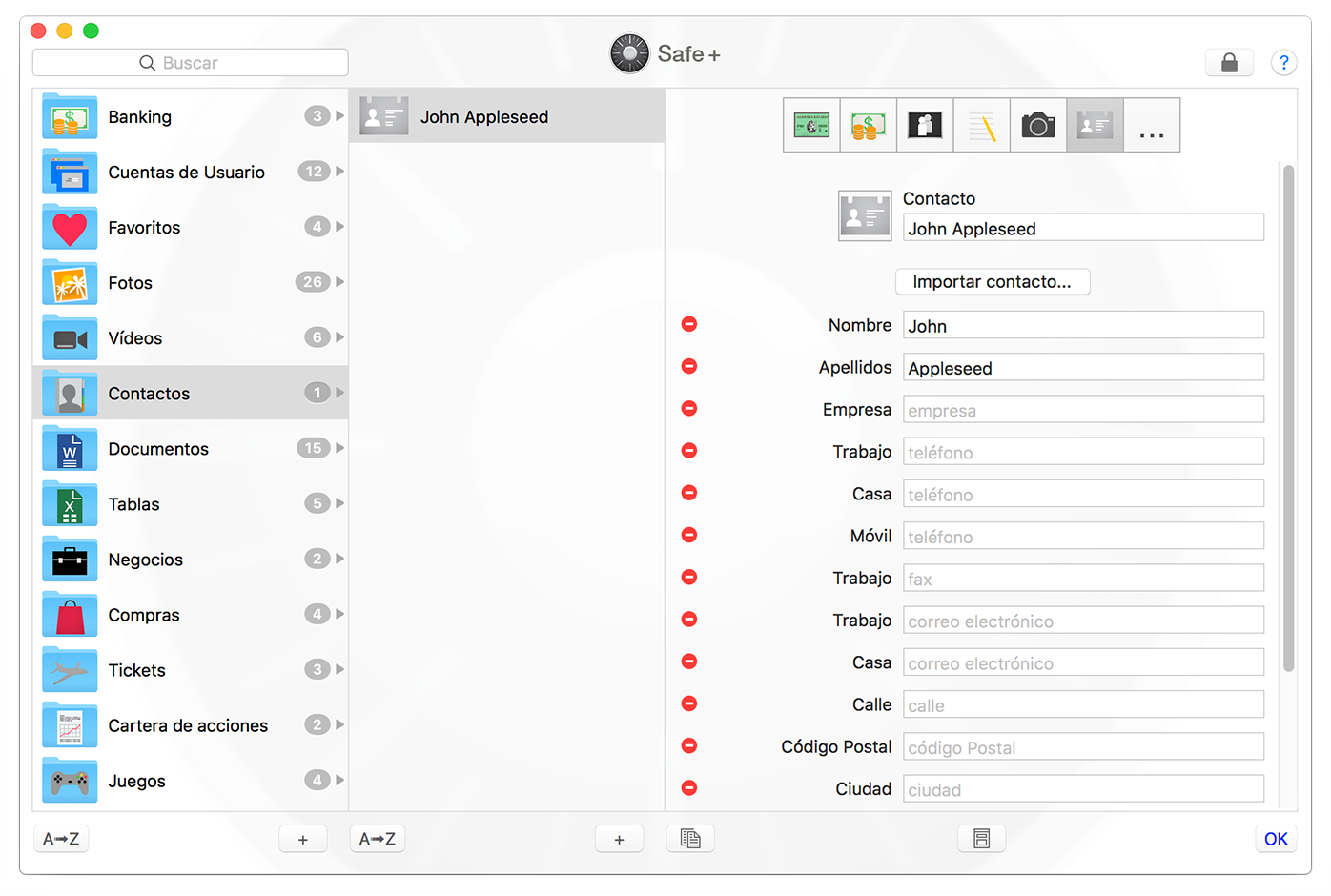Click the Buscar search field
The height and width of the screenshot is (896, 1331).
[191, 63]
